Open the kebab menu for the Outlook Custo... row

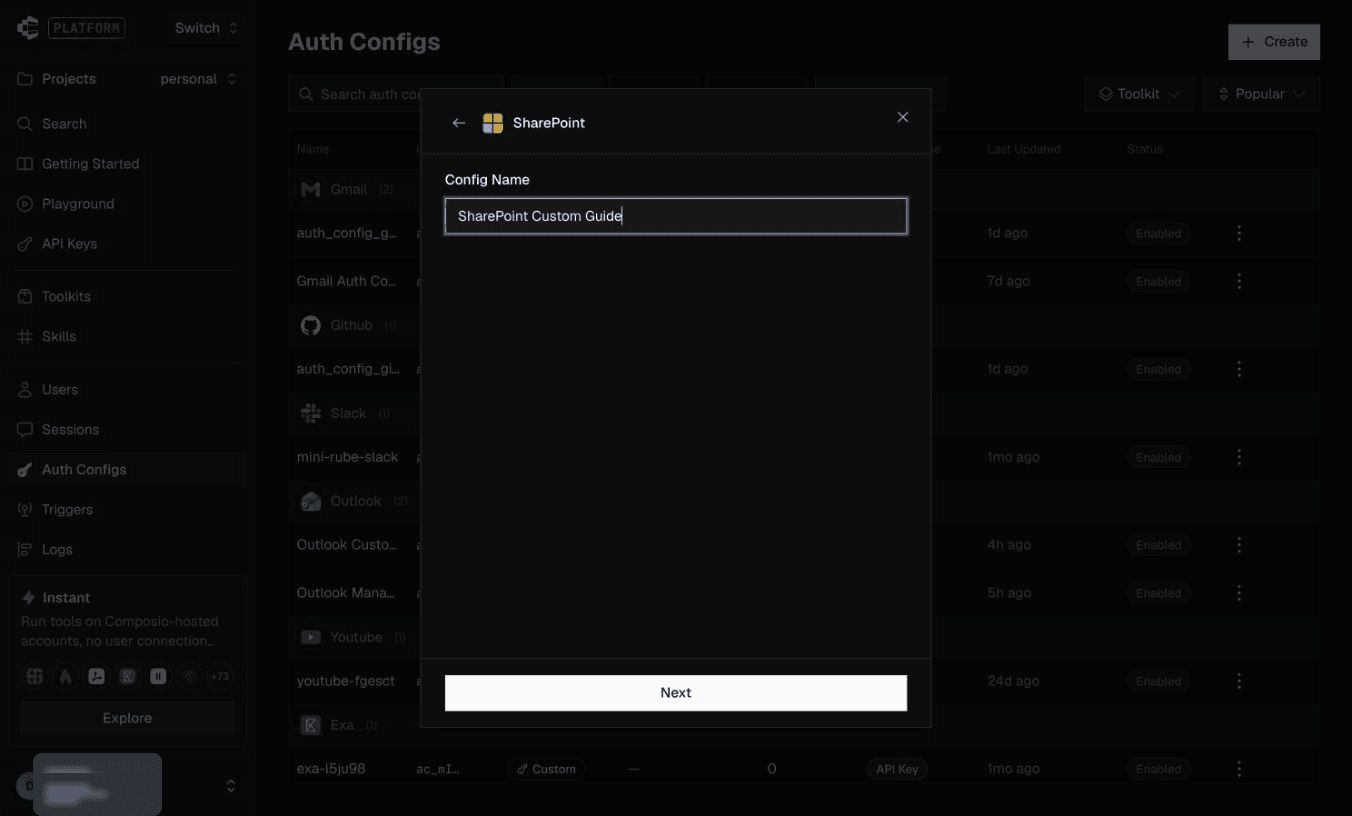(1239, 545)
